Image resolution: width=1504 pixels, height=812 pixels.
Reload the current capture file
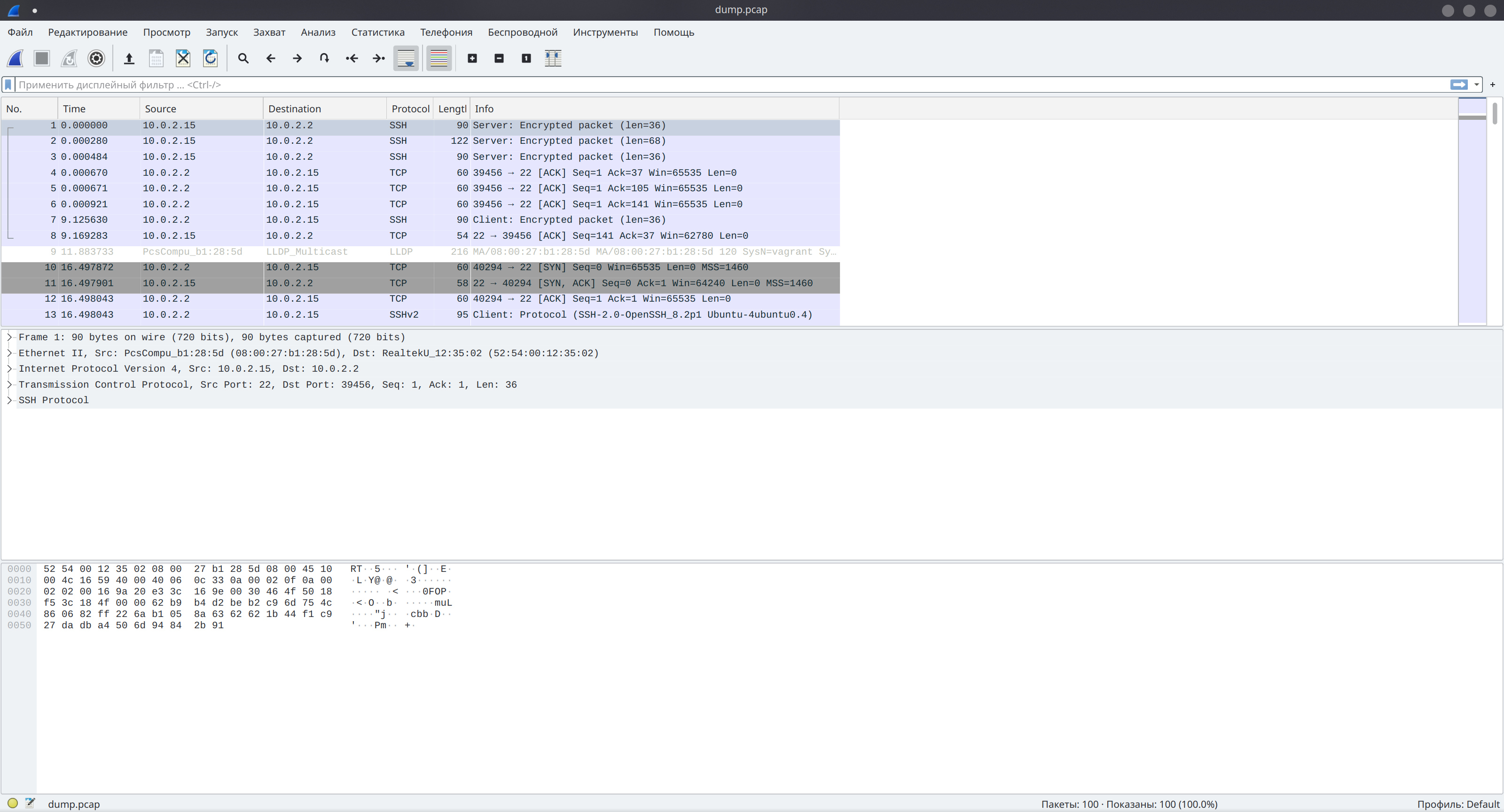[211, 58]
